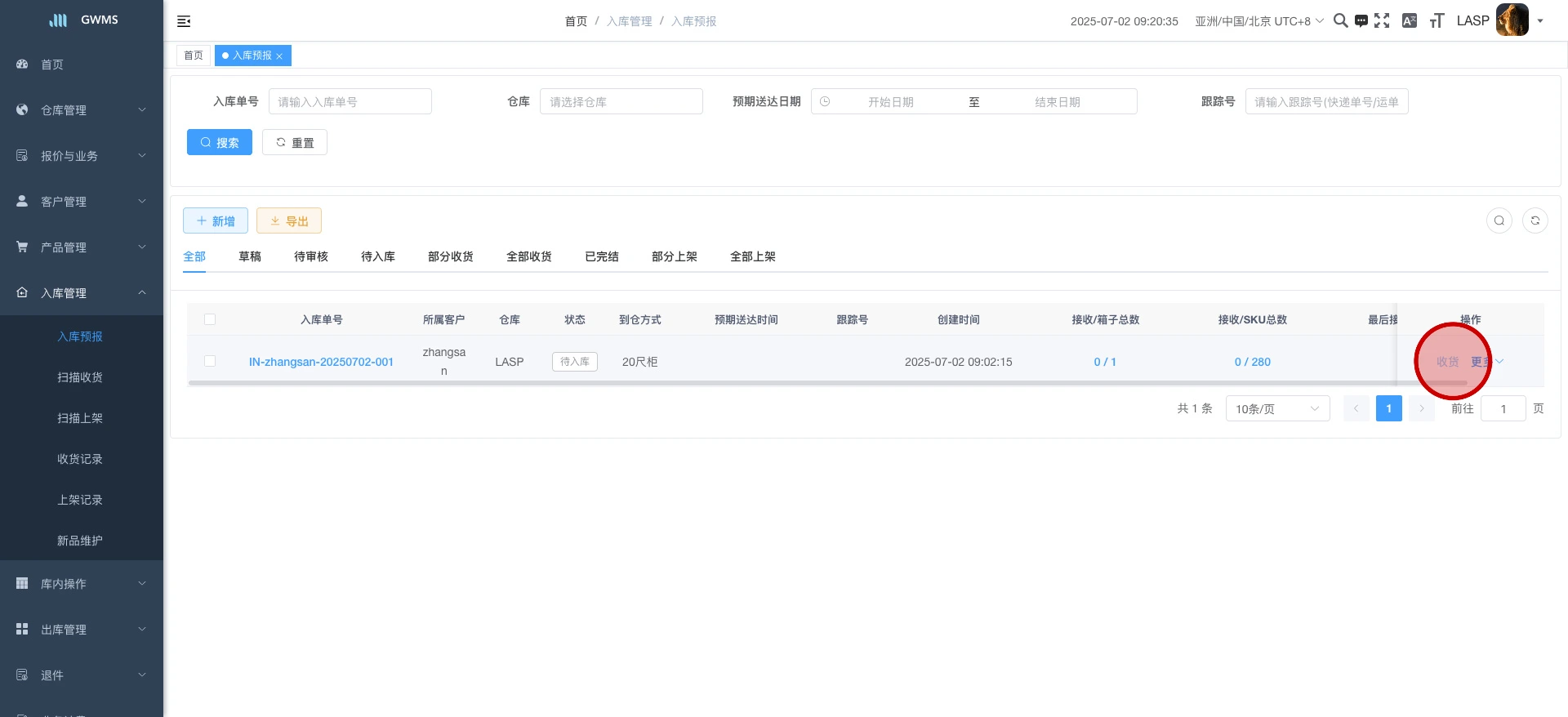The image size is (1568, 717).
Task: Click the round refresh table icon
Action: coord(1535,220)
